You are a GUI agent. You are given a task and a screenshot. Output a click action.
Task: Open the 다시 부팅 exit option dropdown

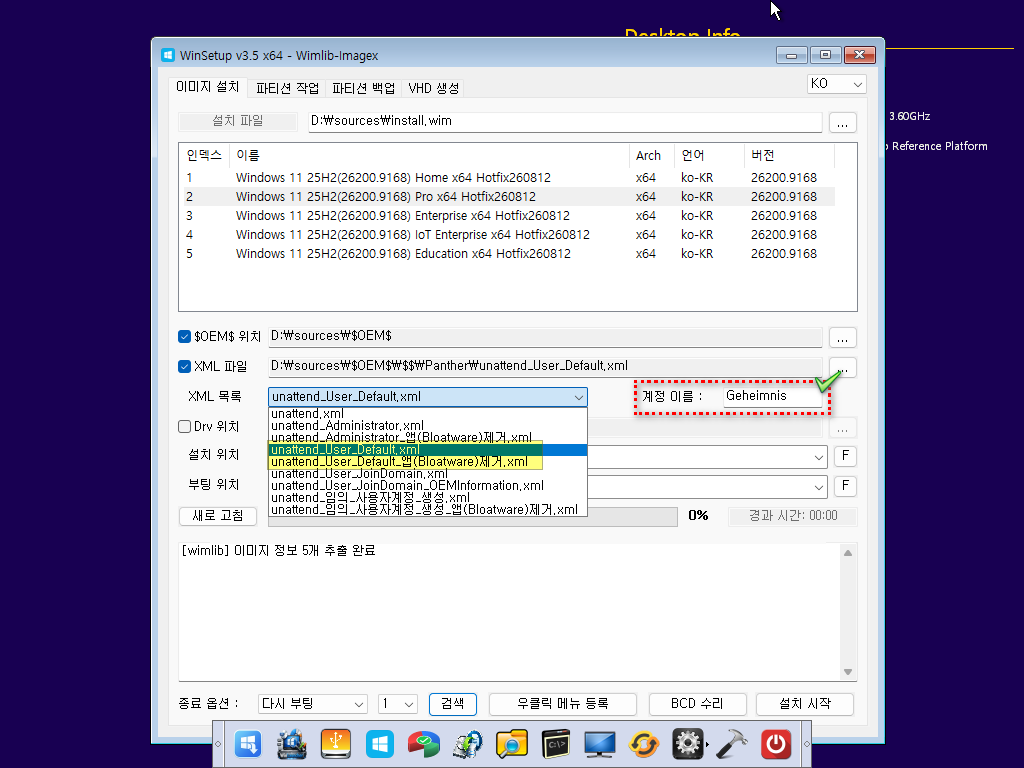[x=312, y=704]
